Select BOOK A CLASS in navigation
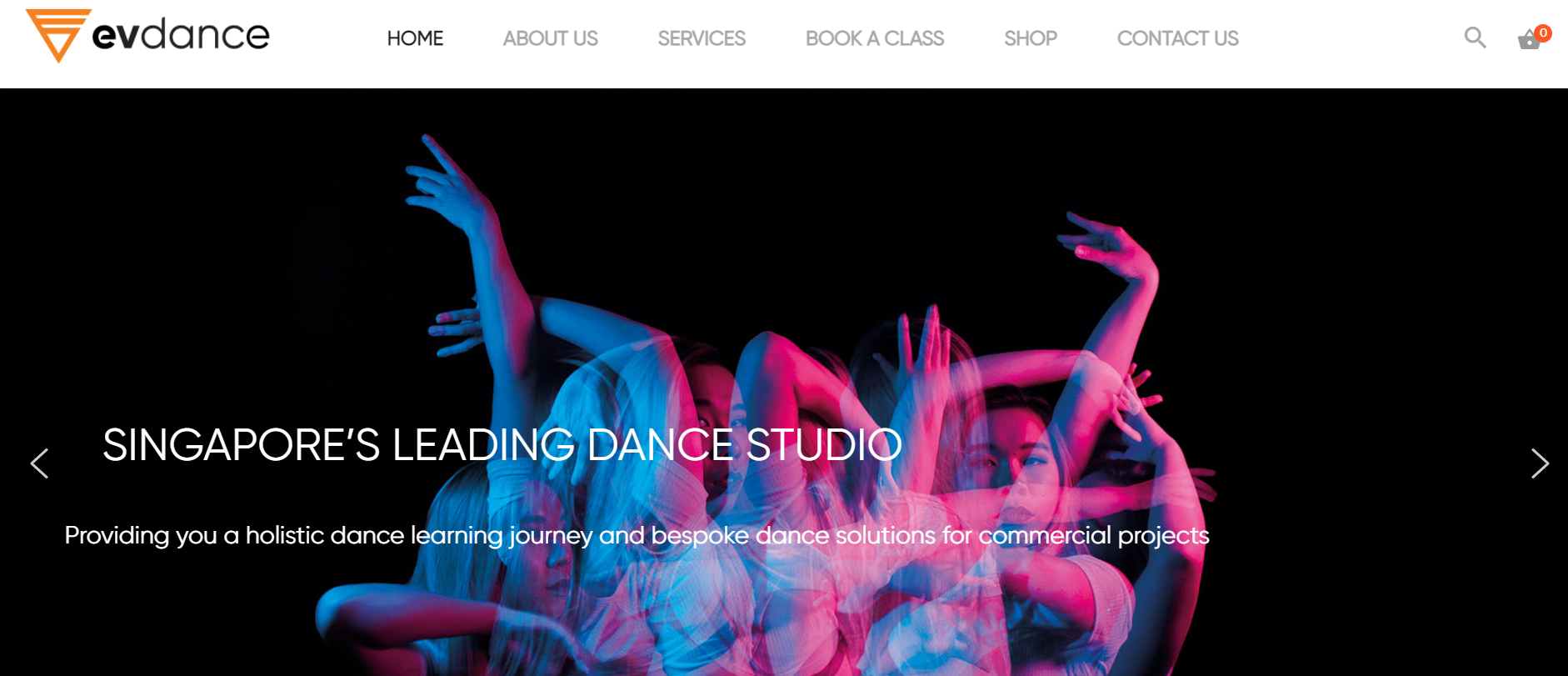 click(x=875, y=38)
